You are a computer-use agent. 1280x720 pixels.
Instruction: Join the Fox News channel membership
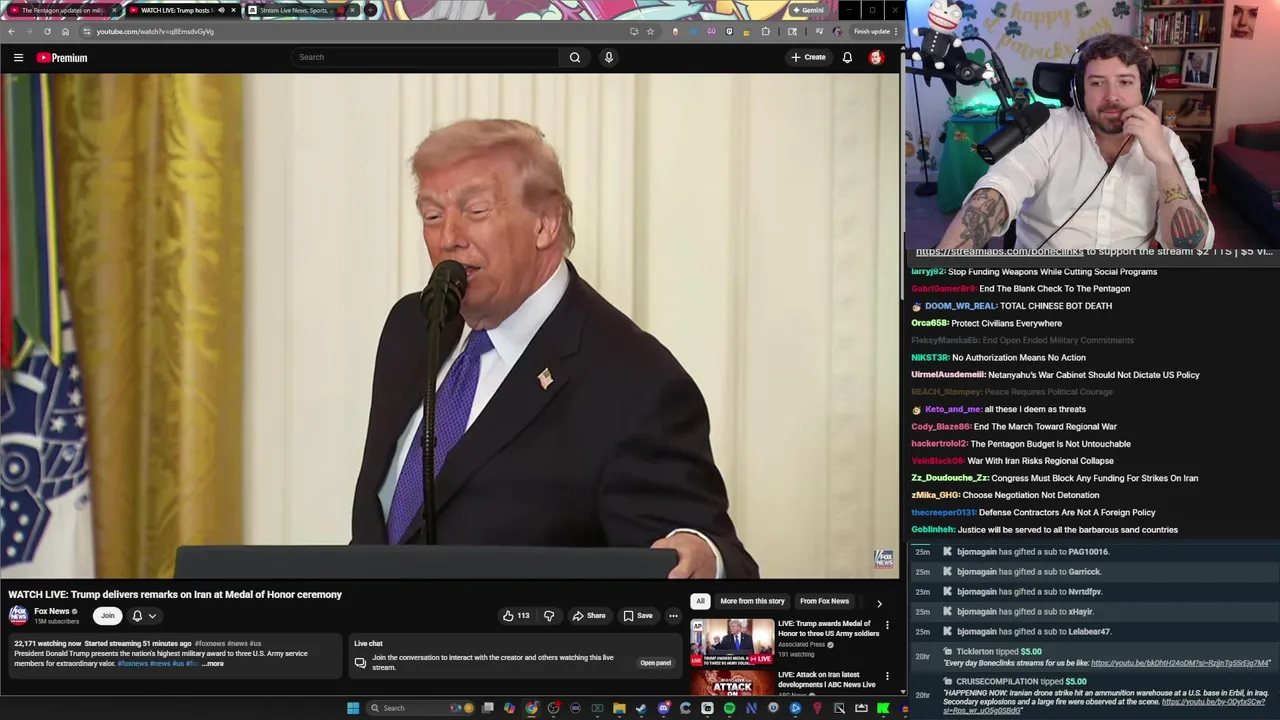coord(107,615)
